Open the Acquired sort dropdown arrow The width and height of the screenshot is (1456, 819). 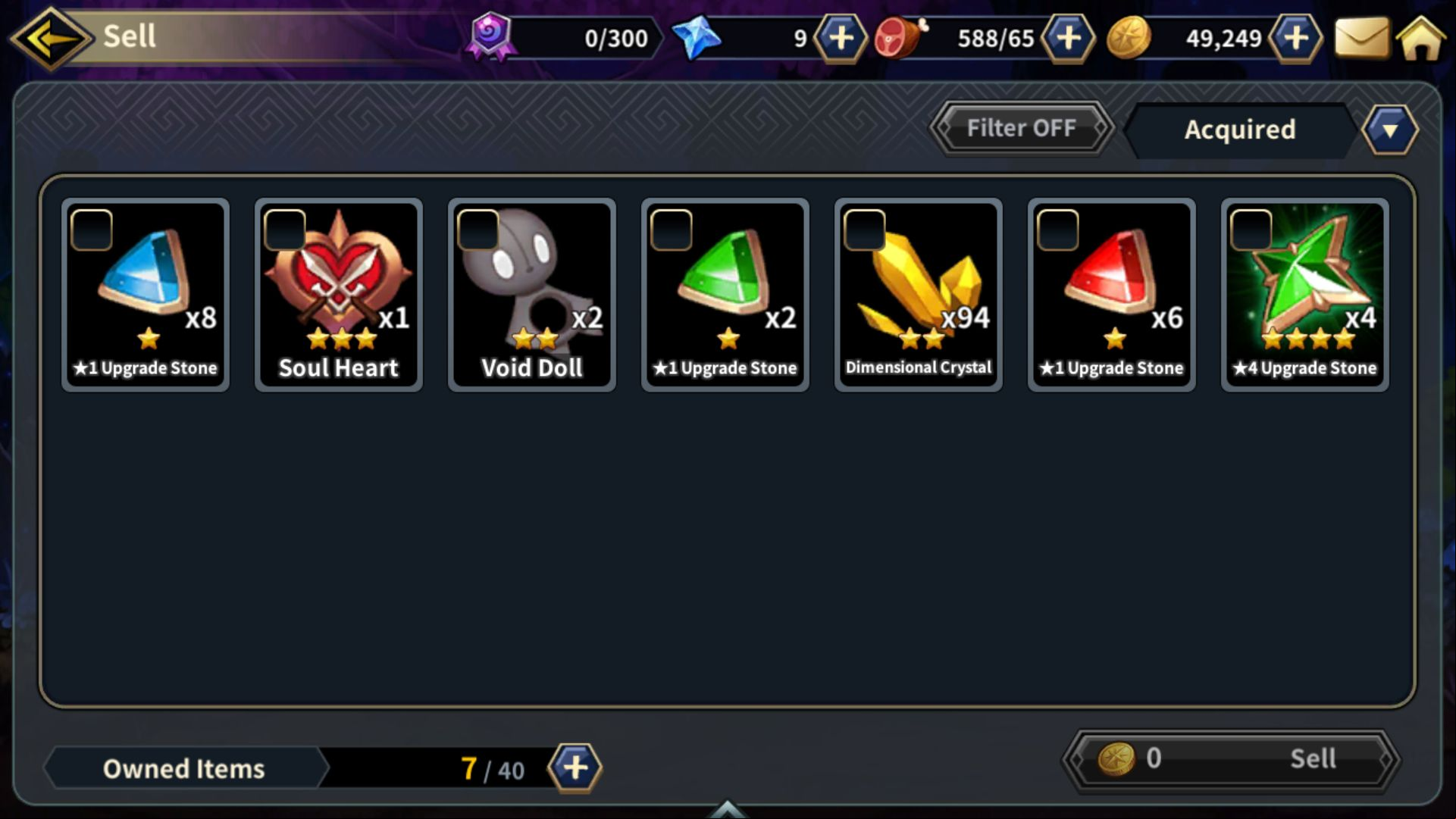(x=1390, y=130)
